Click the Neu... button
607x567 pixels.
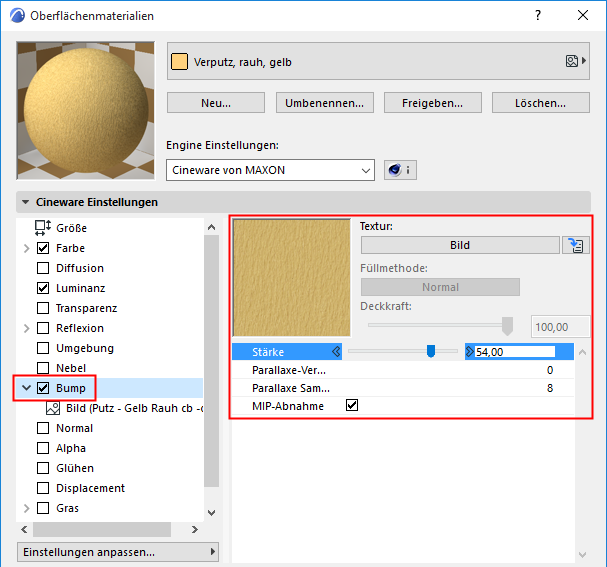point(216,103)
